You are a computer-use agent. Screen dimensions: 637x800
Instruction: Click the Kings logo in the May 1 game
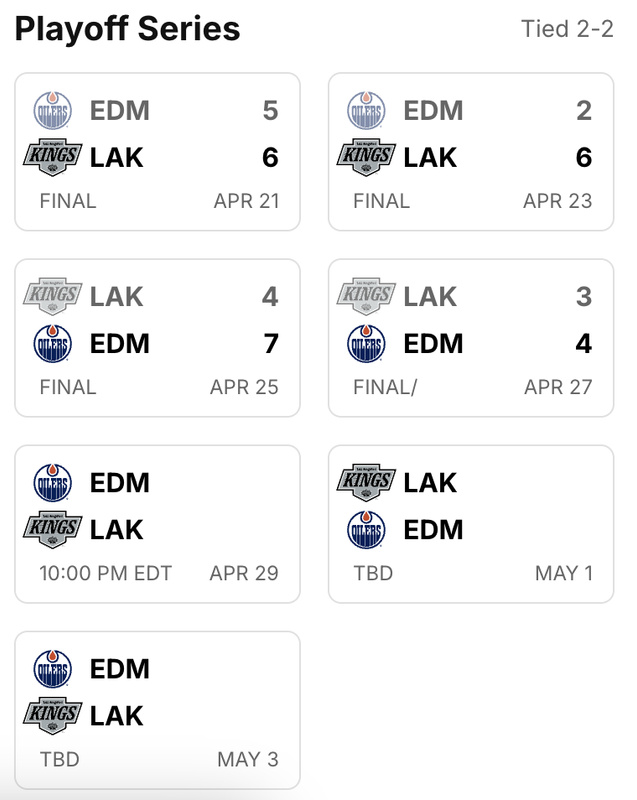click(366, 483)
